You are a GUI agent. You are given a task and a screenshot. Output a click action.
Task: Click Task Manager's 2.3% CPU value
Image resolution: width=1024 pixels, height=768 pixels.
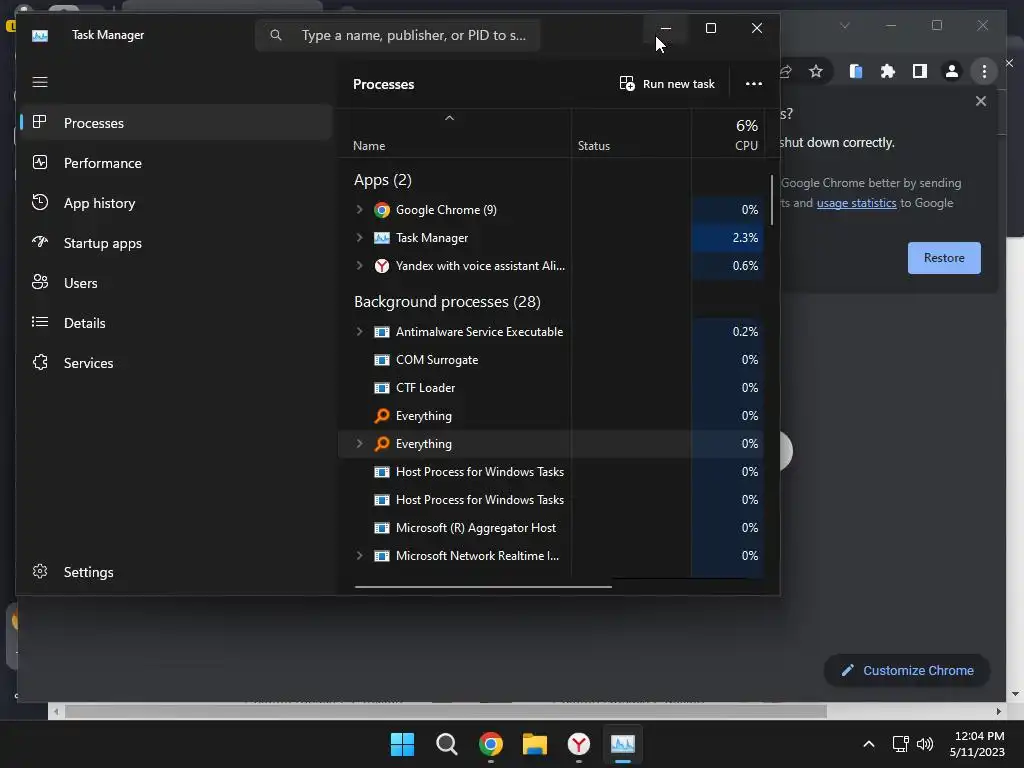pos(745,238)
